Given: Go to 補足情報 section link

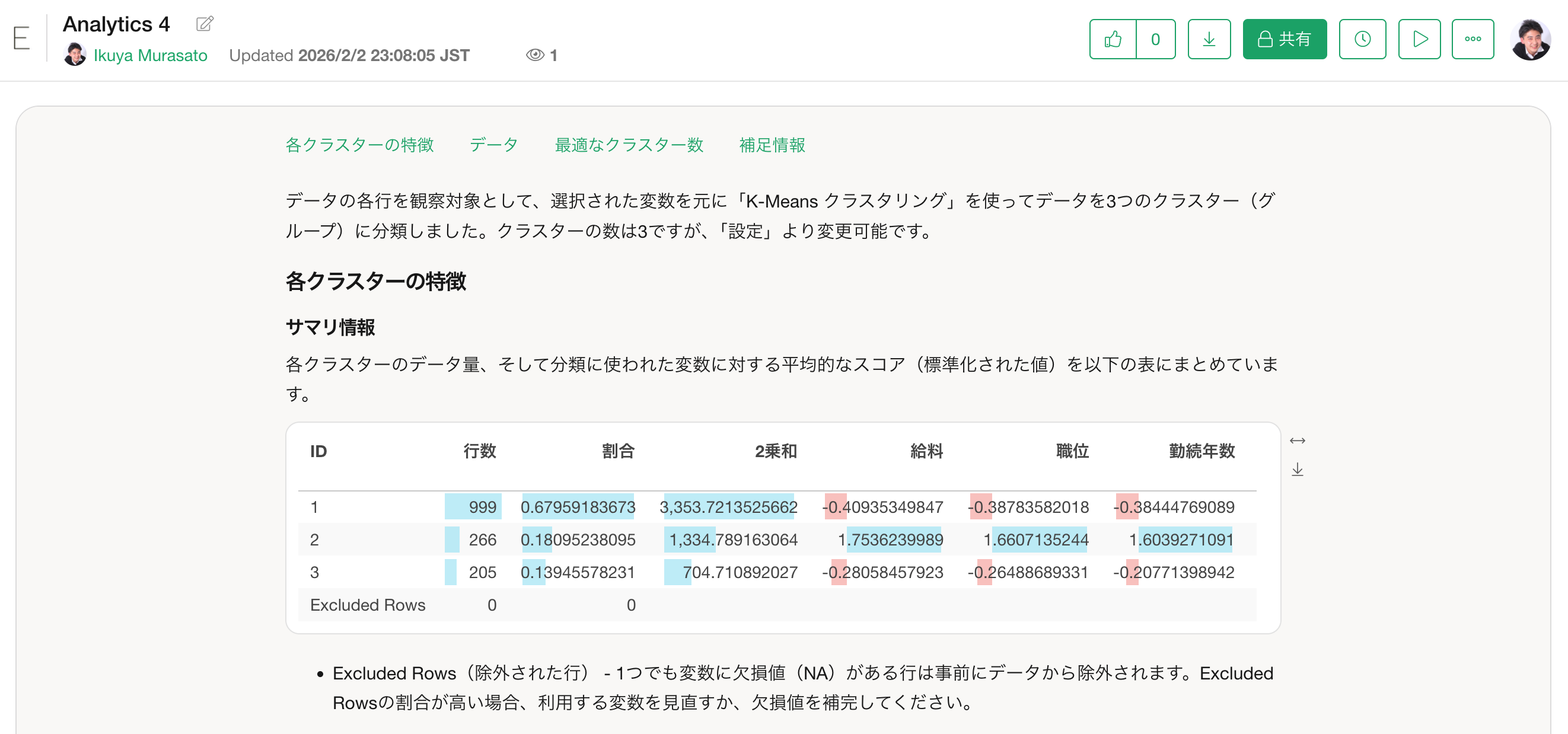Looking at the screenshot, I should click(771, 145).
